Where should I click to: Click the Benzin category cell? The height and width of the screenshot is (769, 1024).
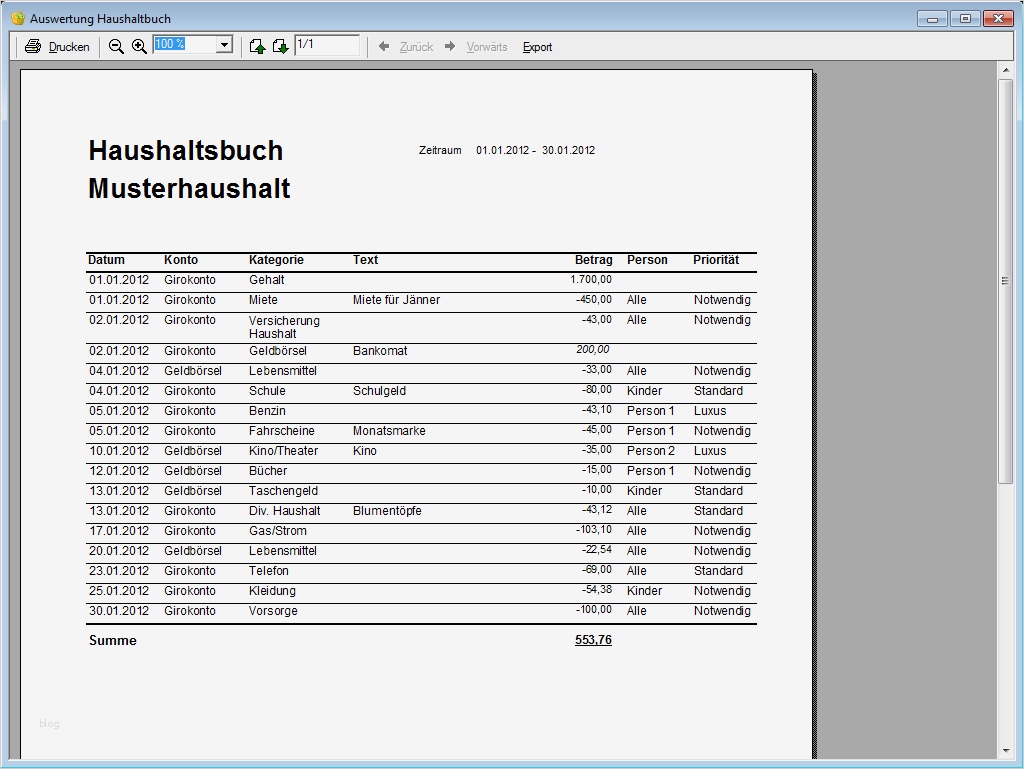click(x=267, y=411)
